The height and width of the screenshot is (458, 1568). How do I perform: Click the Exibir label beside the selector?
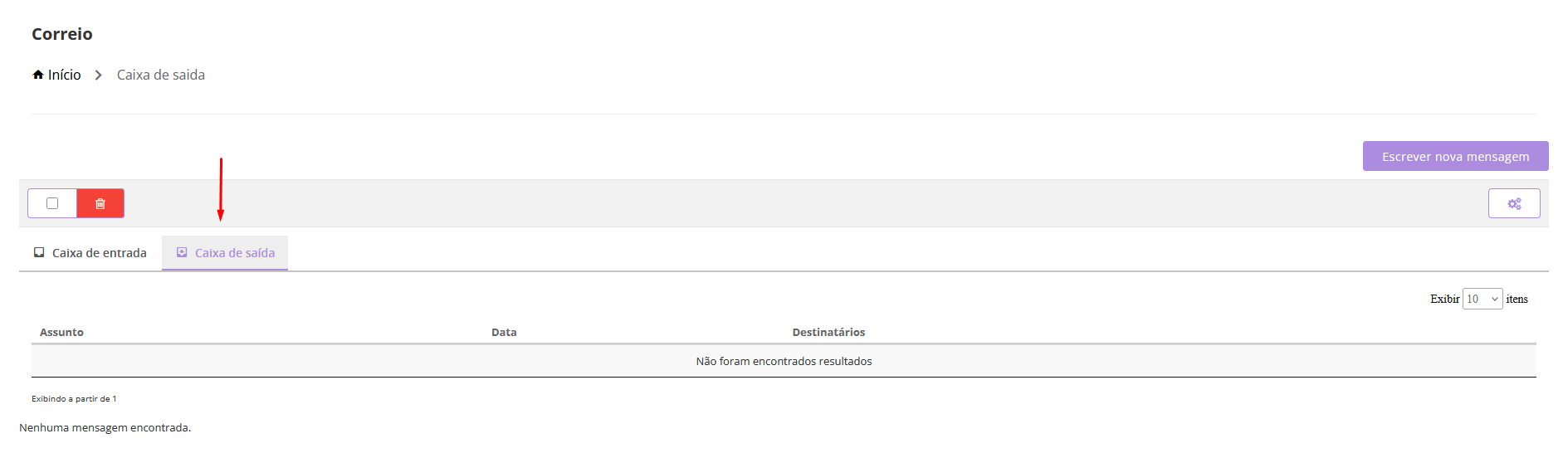[x=1444, y=299]
